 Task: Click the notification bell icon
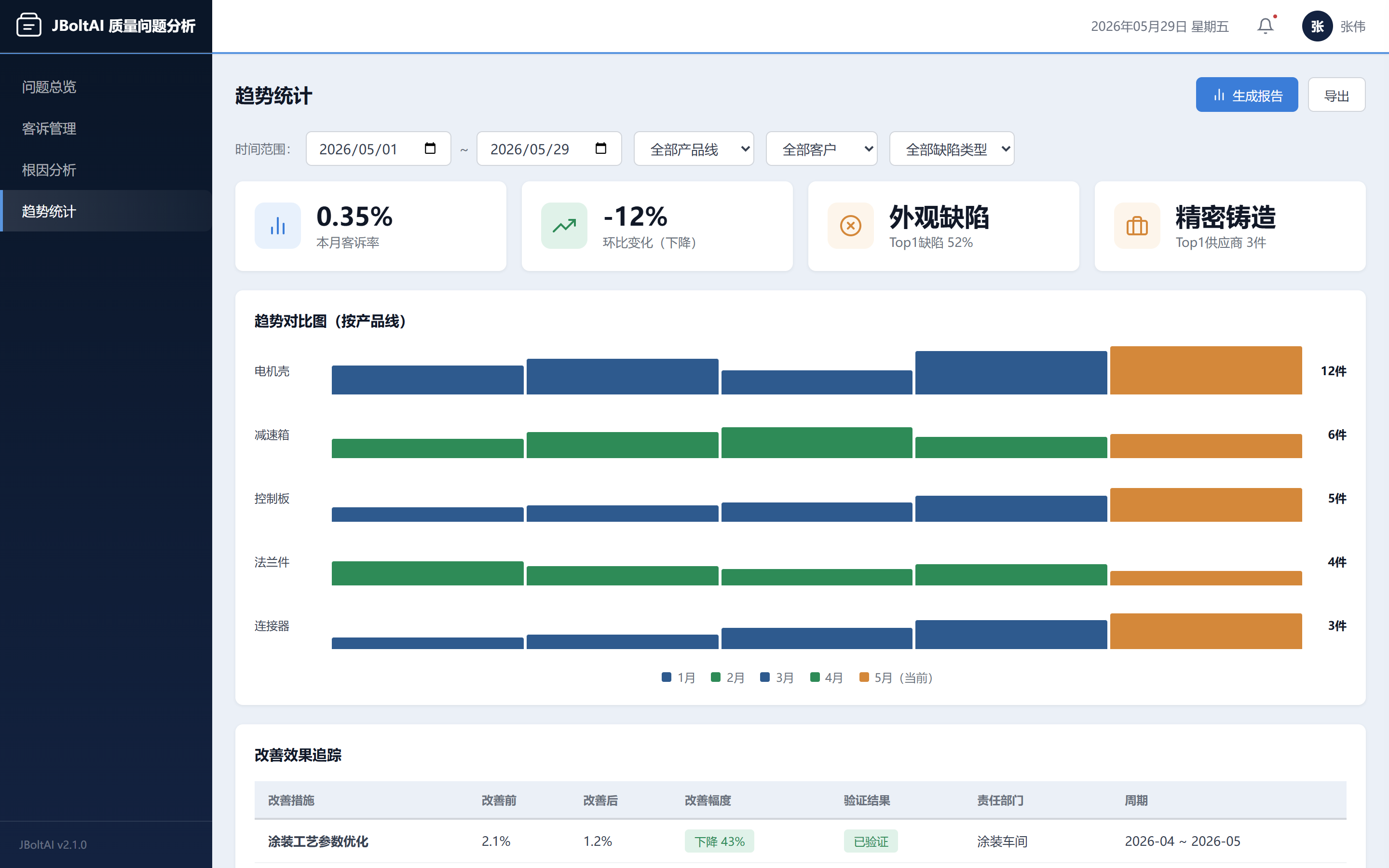tap(1265, 26)
